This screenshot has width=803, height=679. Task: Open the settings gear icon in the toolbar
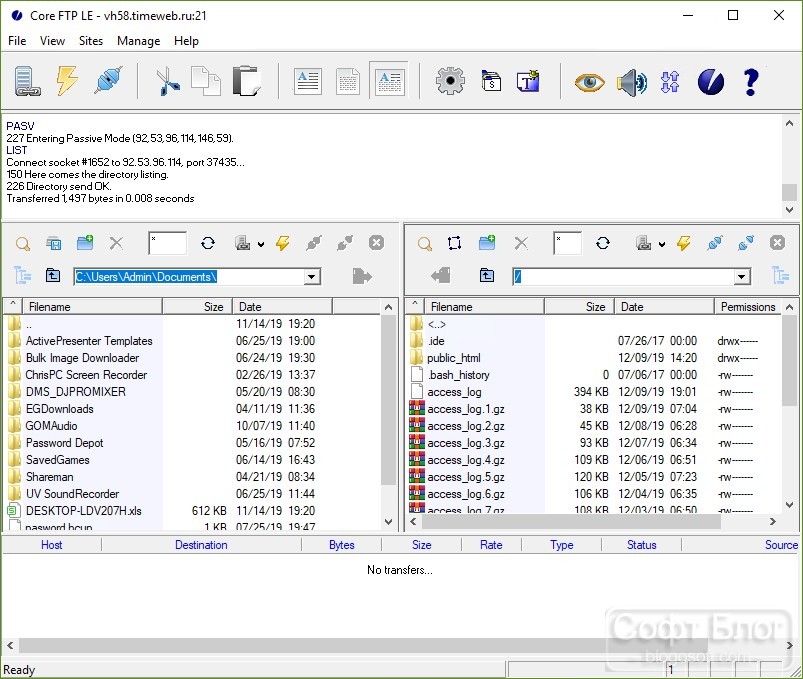[450, 81]
